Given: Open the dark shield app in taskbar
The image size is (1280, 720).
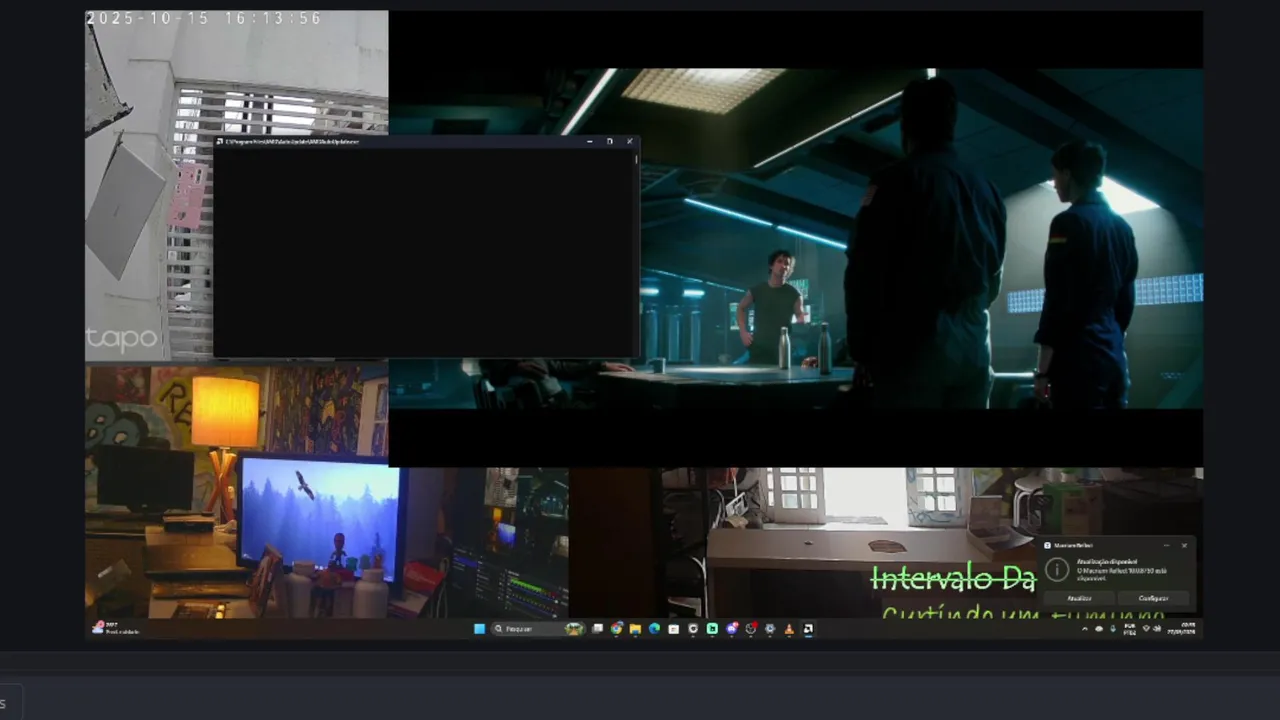Looking at the screenshot, I should (x=693, y=629).
